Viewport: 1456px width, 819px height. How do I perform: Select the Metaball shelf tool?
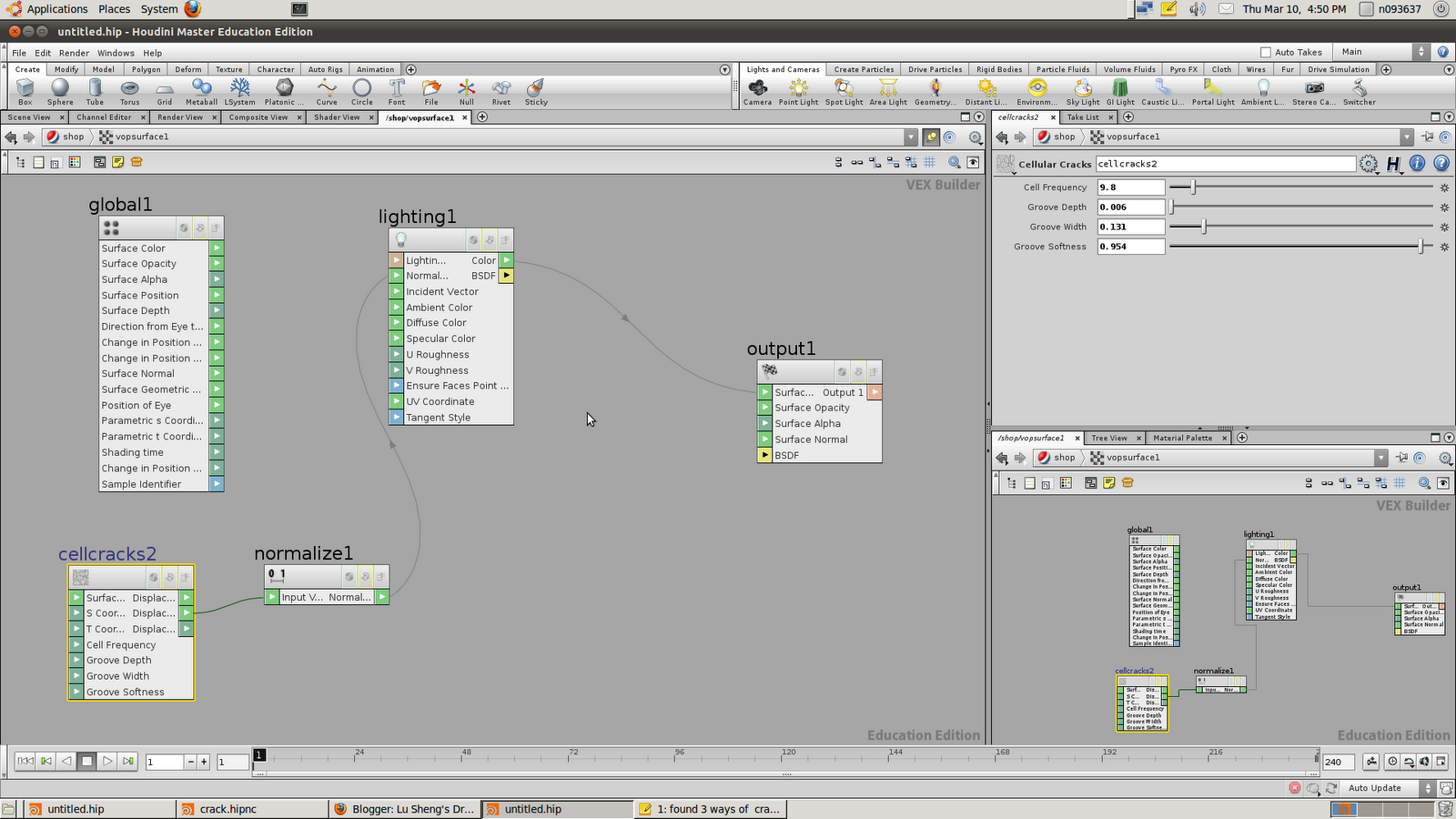click(x=201, y=91)
